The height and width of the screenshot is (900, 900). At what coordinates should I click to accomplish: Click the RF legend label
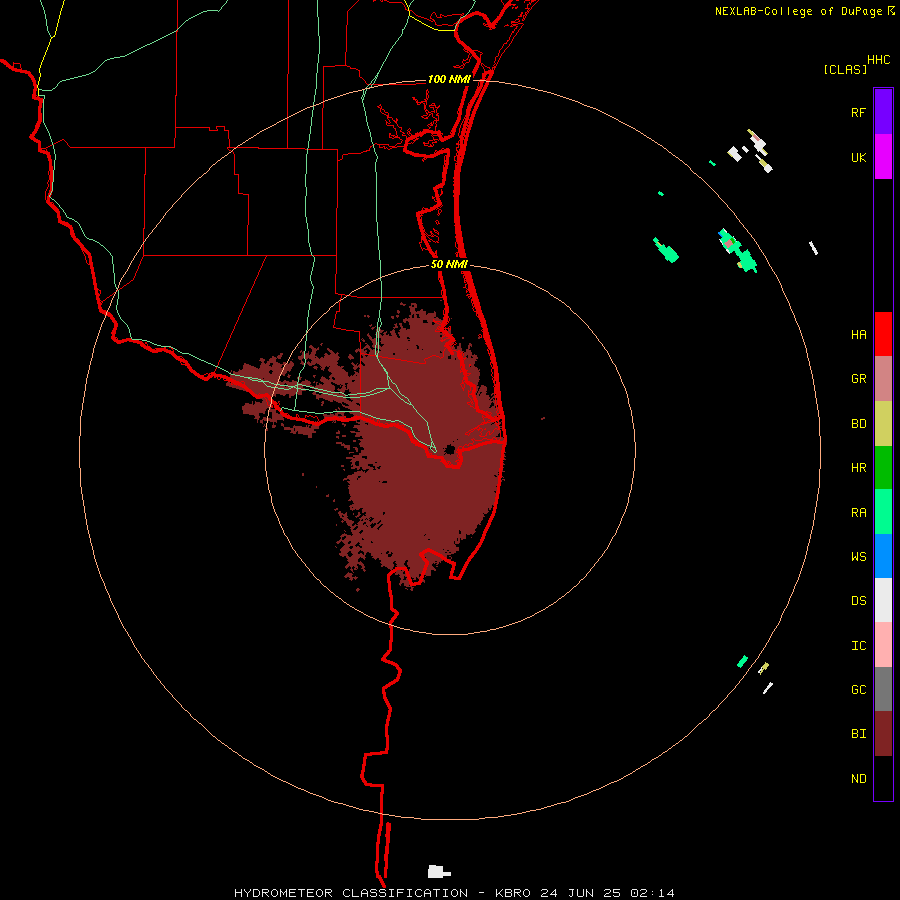(x=858, y=112)
